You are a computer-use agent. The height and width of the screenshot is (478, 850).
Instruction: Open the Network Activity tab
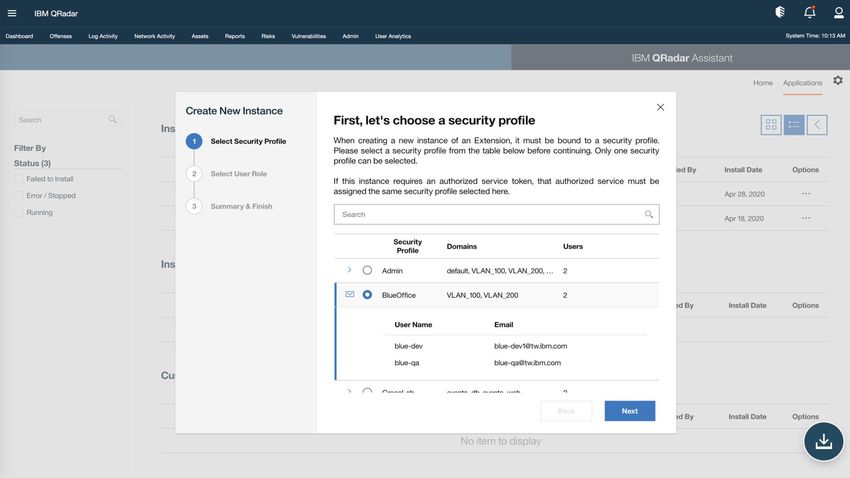tap(154, 36)
